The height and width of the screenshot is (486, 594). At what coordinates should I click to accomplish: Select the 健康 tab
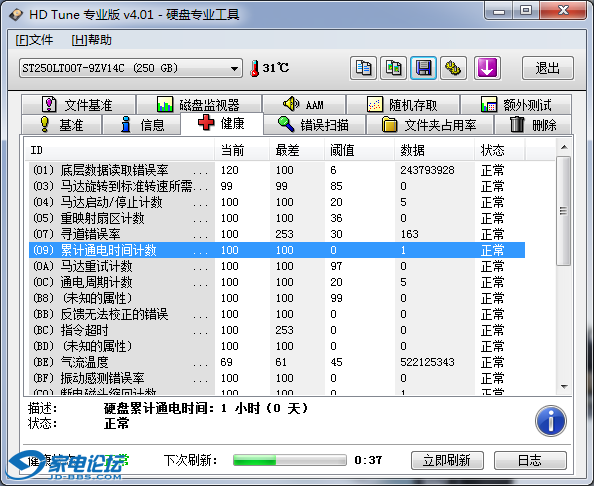coord(222,123)
